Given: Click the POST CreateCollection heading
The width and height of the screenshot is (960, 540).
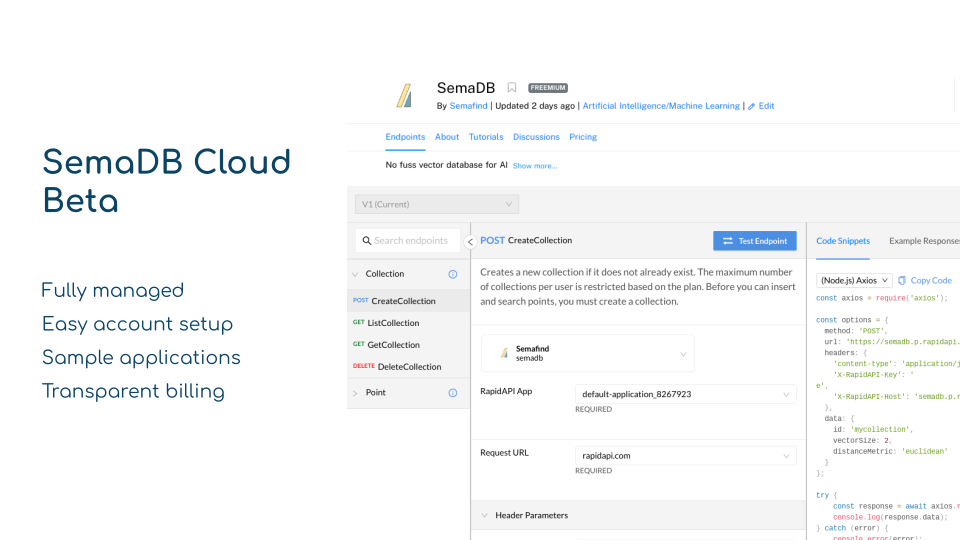Looking at the screenshot, I should coord(526,241).
